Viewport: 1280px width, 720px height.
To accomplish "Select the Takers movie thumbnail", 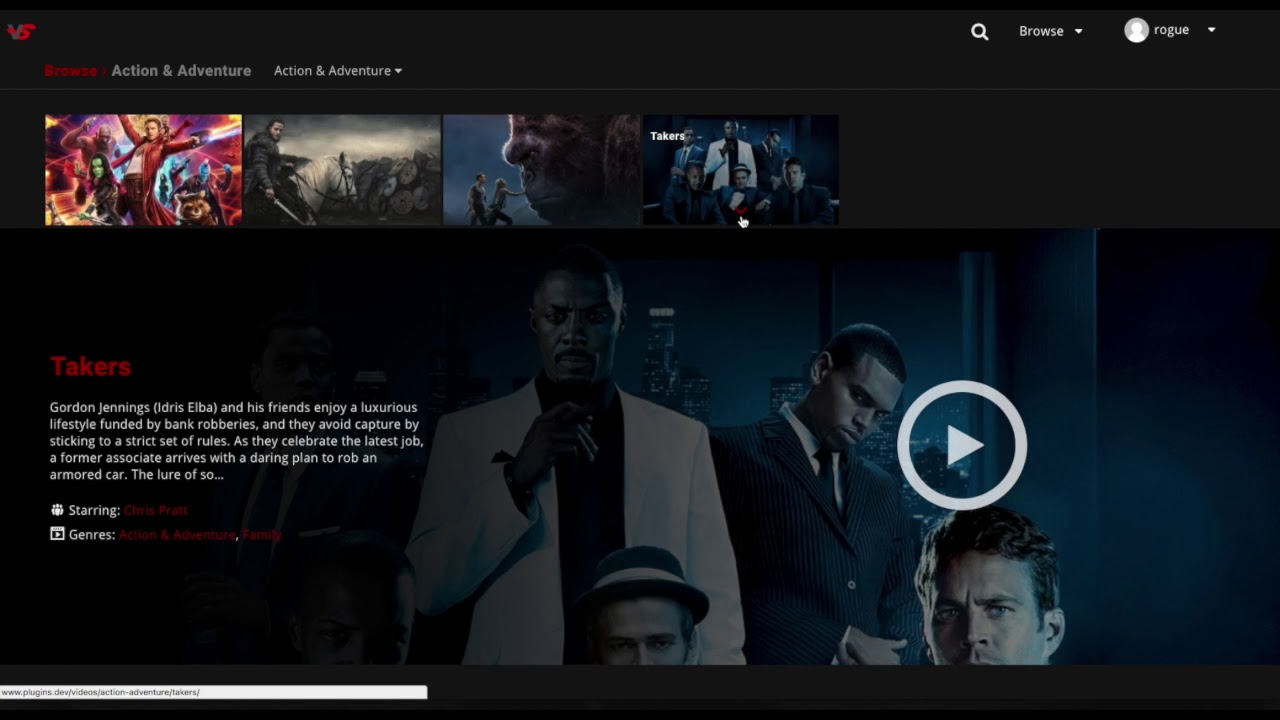I will pyautogui.click(x=740, y=169).
